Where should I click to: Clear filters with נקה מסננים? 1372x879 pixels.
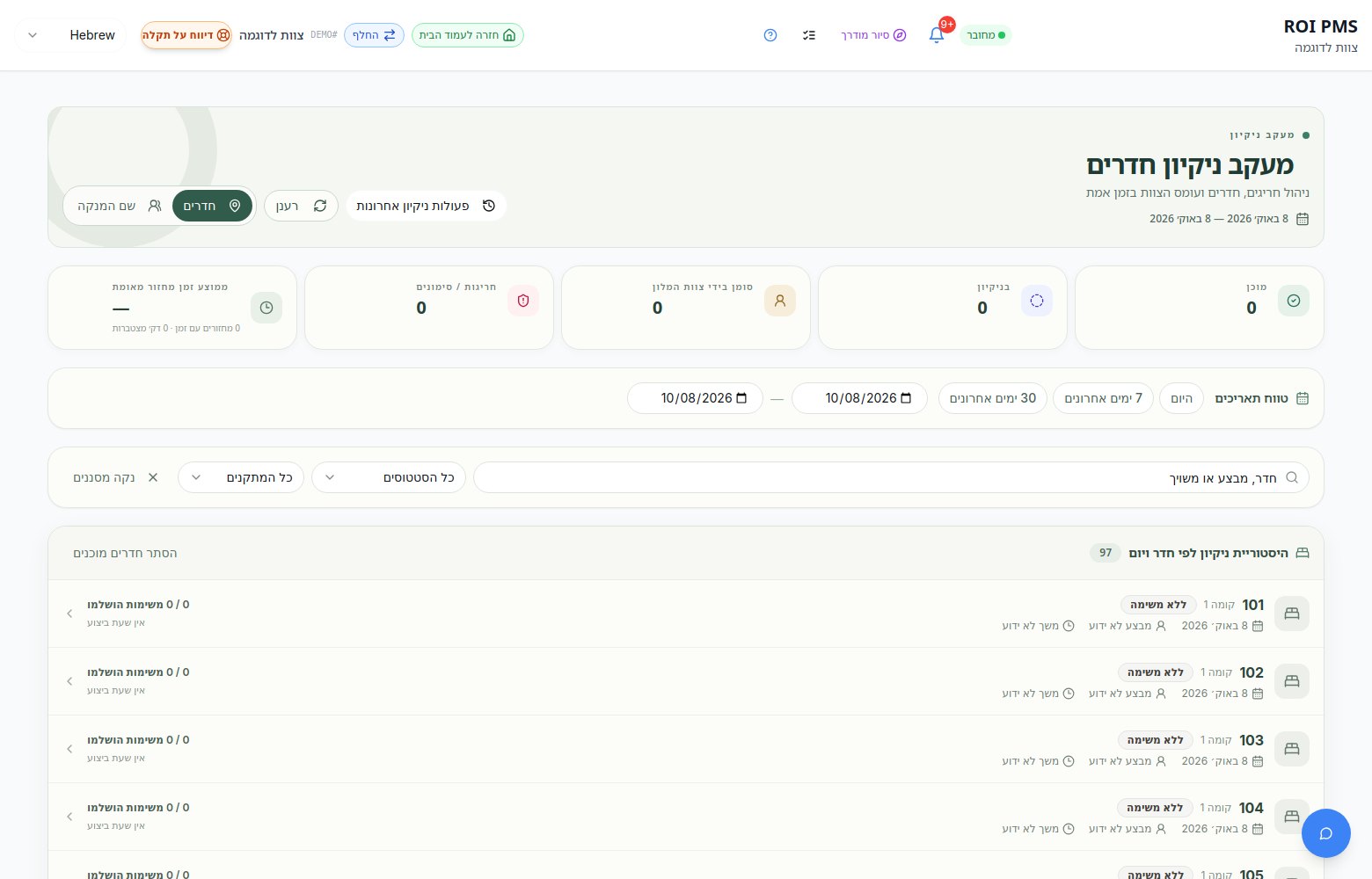click(x=116, y=477)
